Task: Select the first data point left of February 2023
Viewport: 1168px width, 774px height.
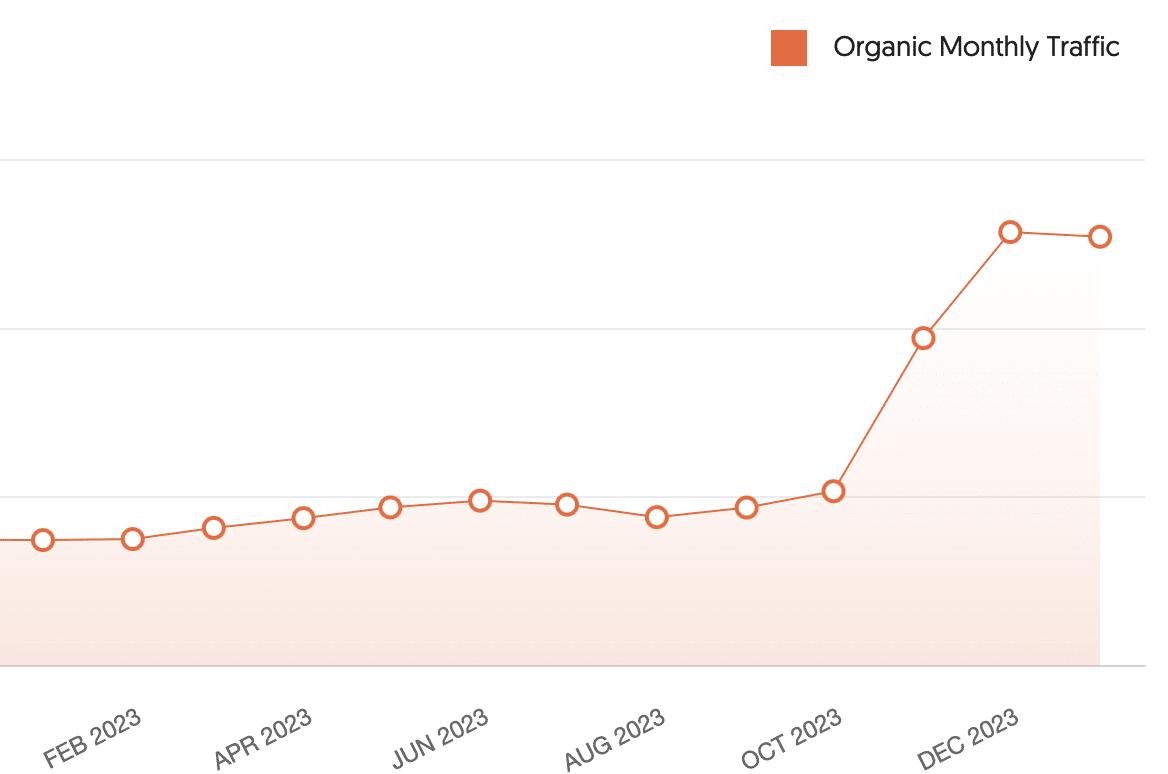Action: point(43,540)
